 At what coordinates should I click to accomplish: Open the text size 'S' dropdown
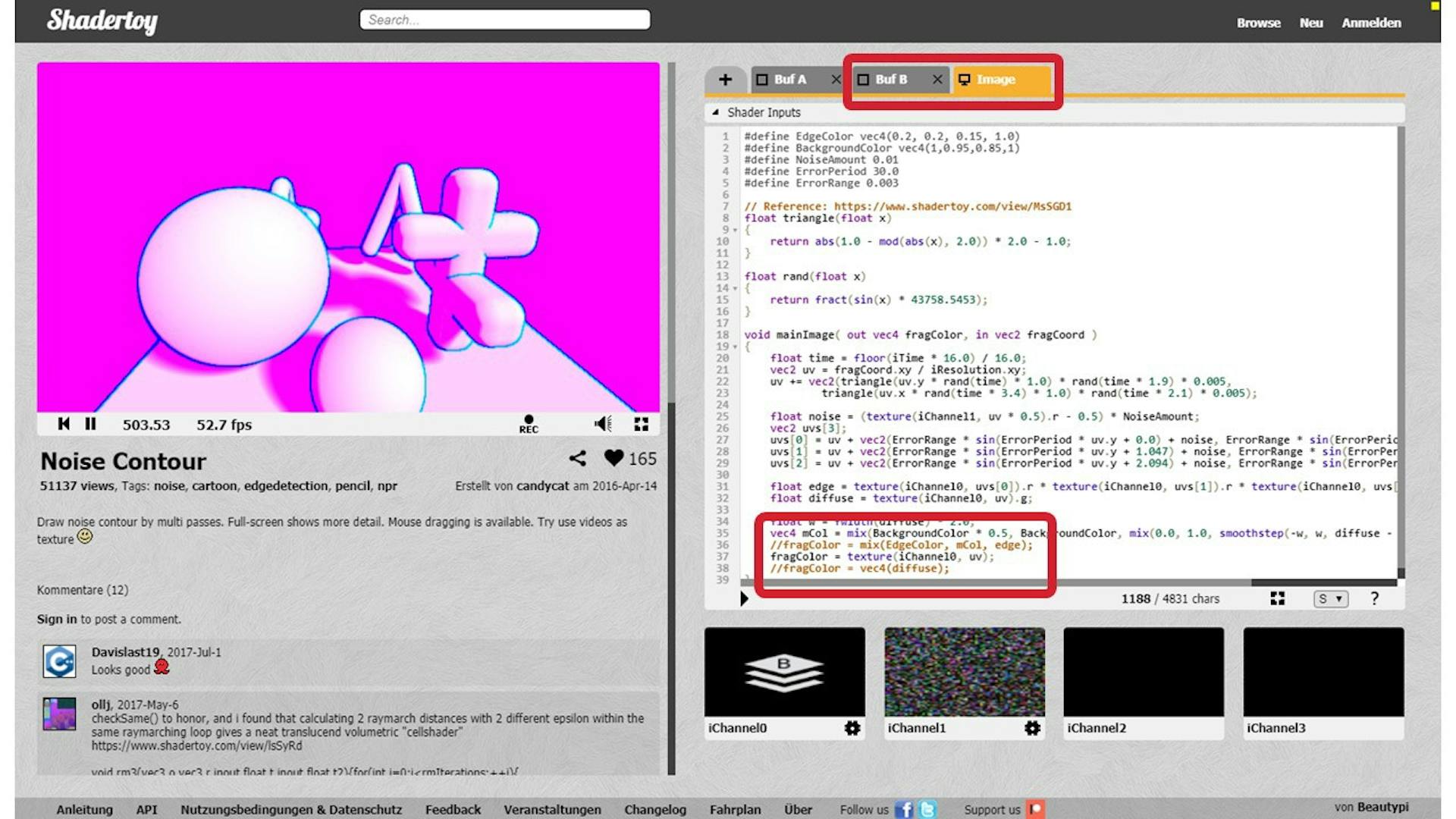click(1329, 599)
